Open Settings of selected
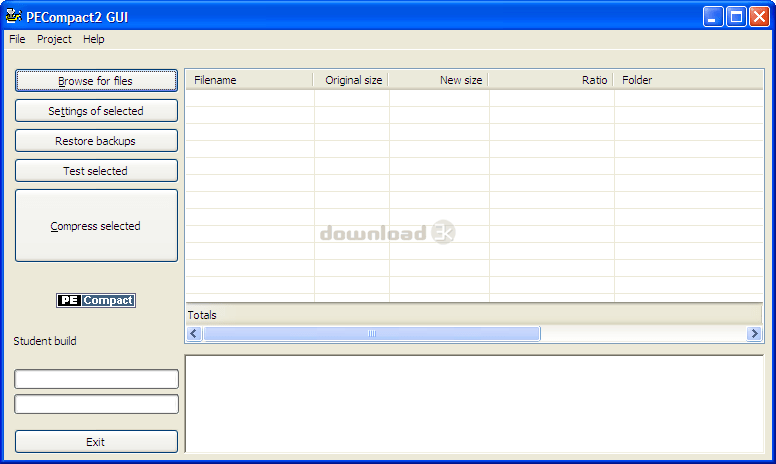Viewport: 776px width, 464px height. pyautogui.click(x=96, y=111)
